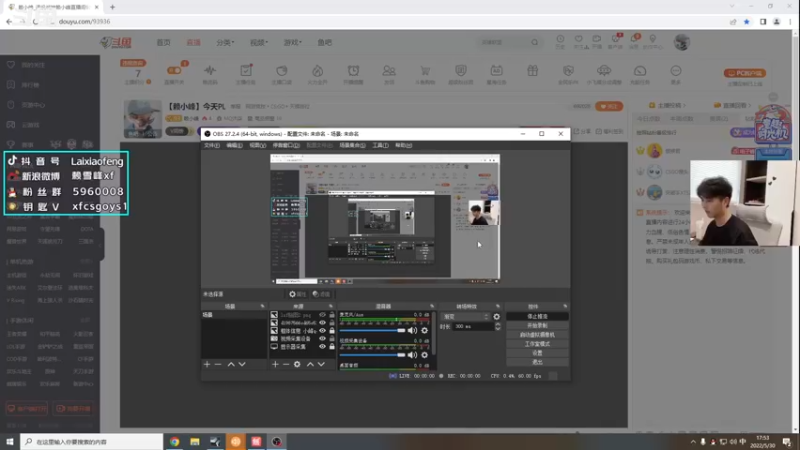Open settings gear of first mixer channel
Viewport: 800px width, 450px height.
point(424,331)
